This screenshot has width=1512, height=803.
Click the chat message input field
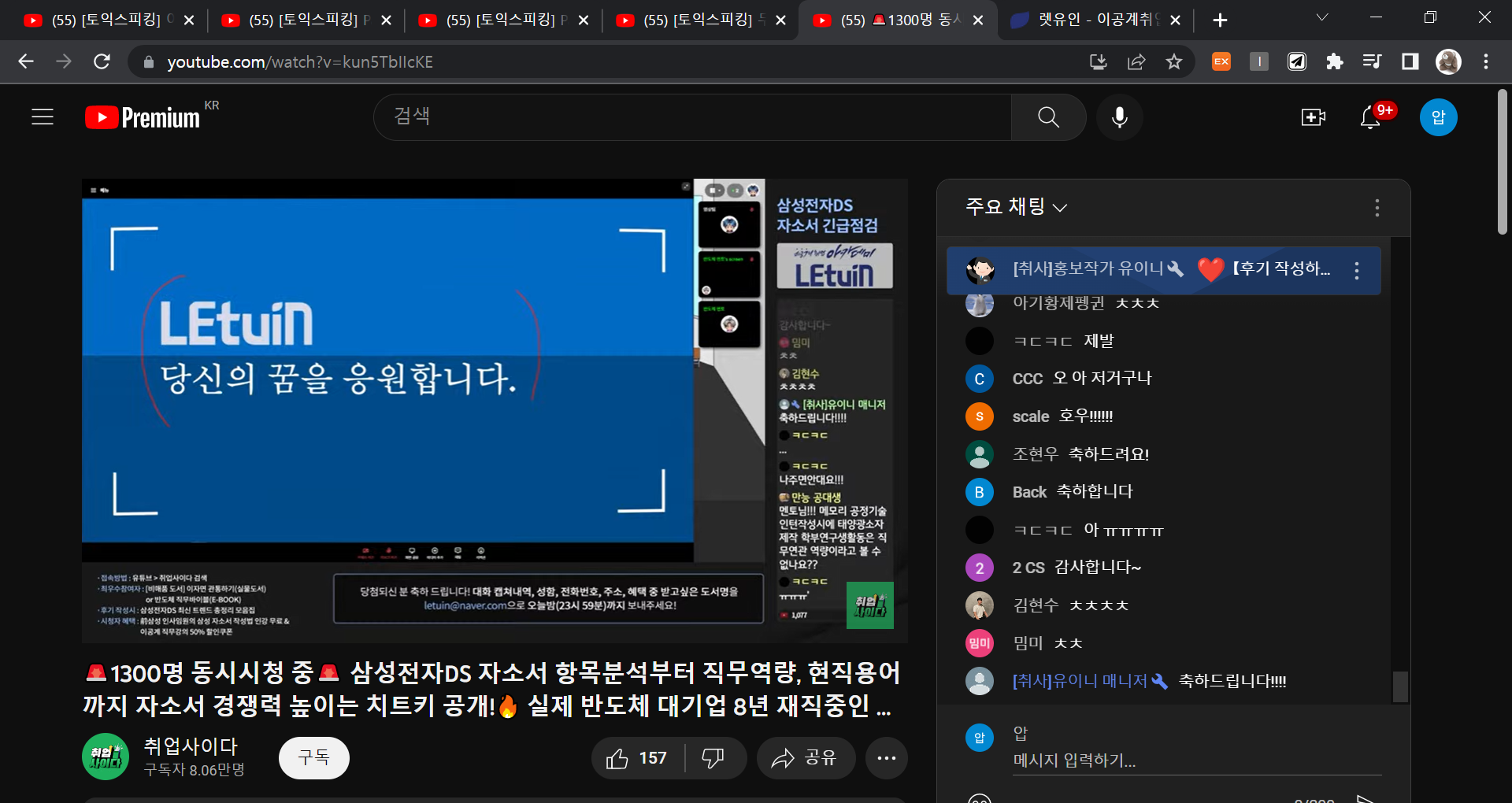(x=1195, y=760)
